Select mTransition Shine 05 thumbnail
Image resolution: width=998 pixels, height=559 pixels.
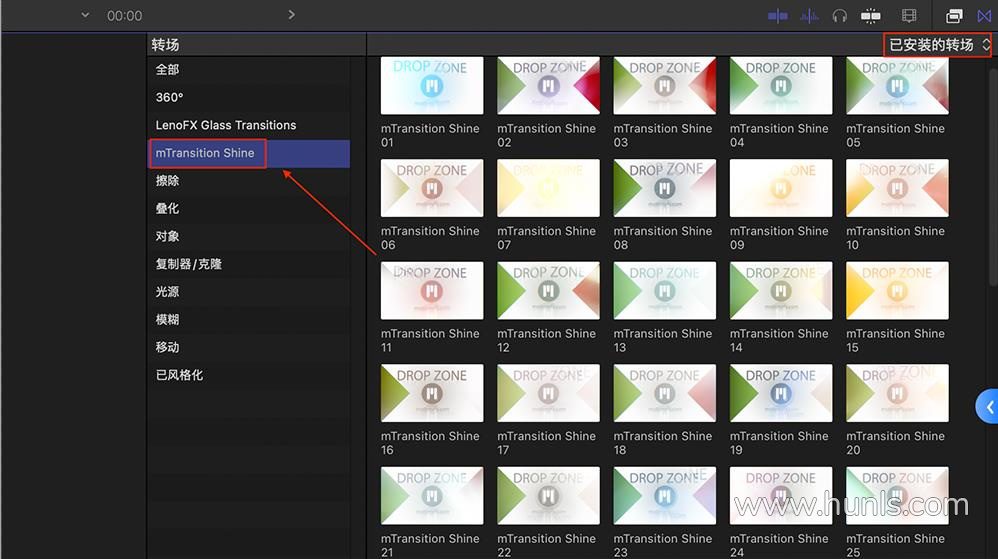click(x=897, y=86)
